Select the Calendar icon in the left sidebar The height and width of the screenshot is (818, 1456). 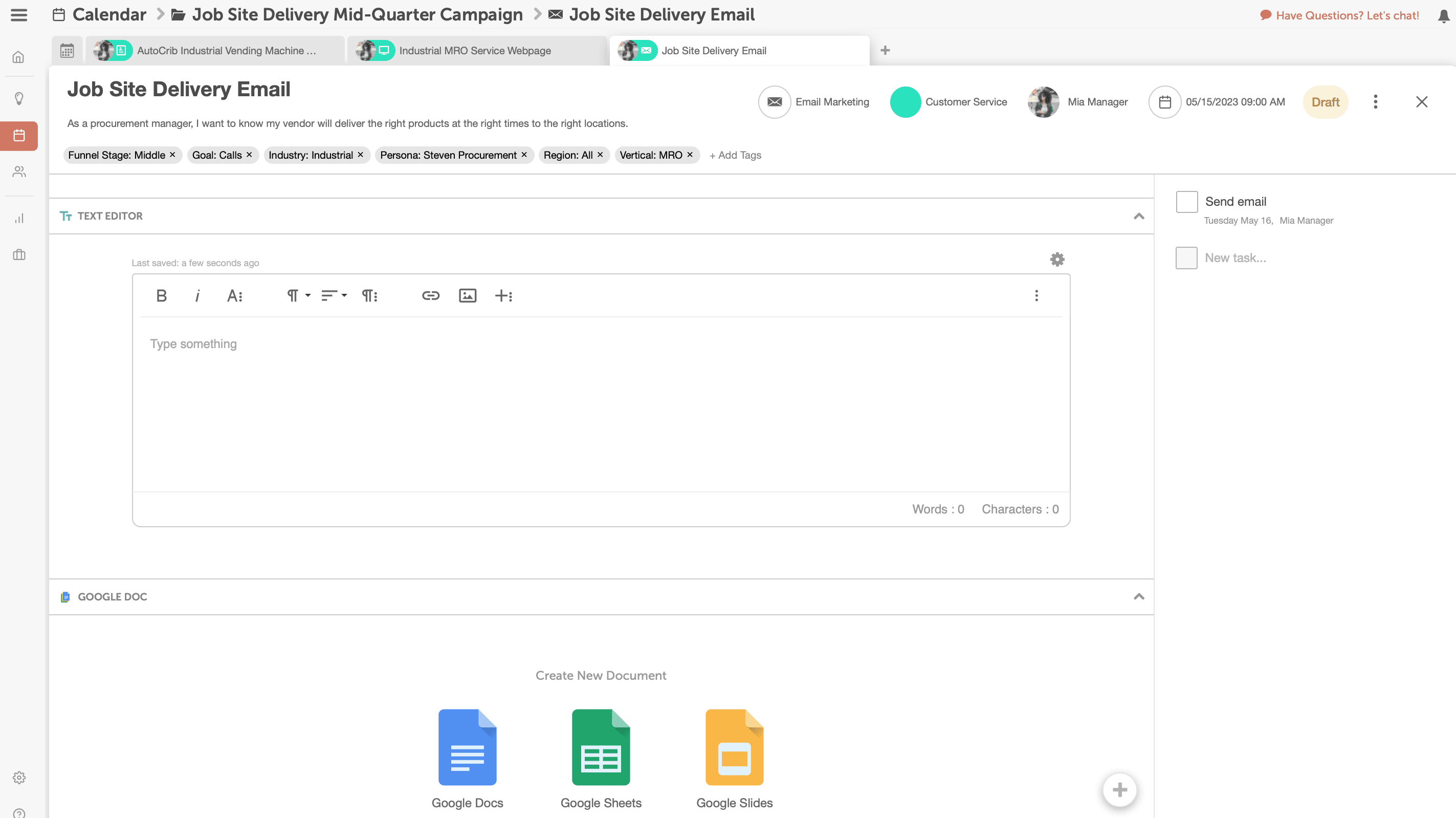pos(18,136)
